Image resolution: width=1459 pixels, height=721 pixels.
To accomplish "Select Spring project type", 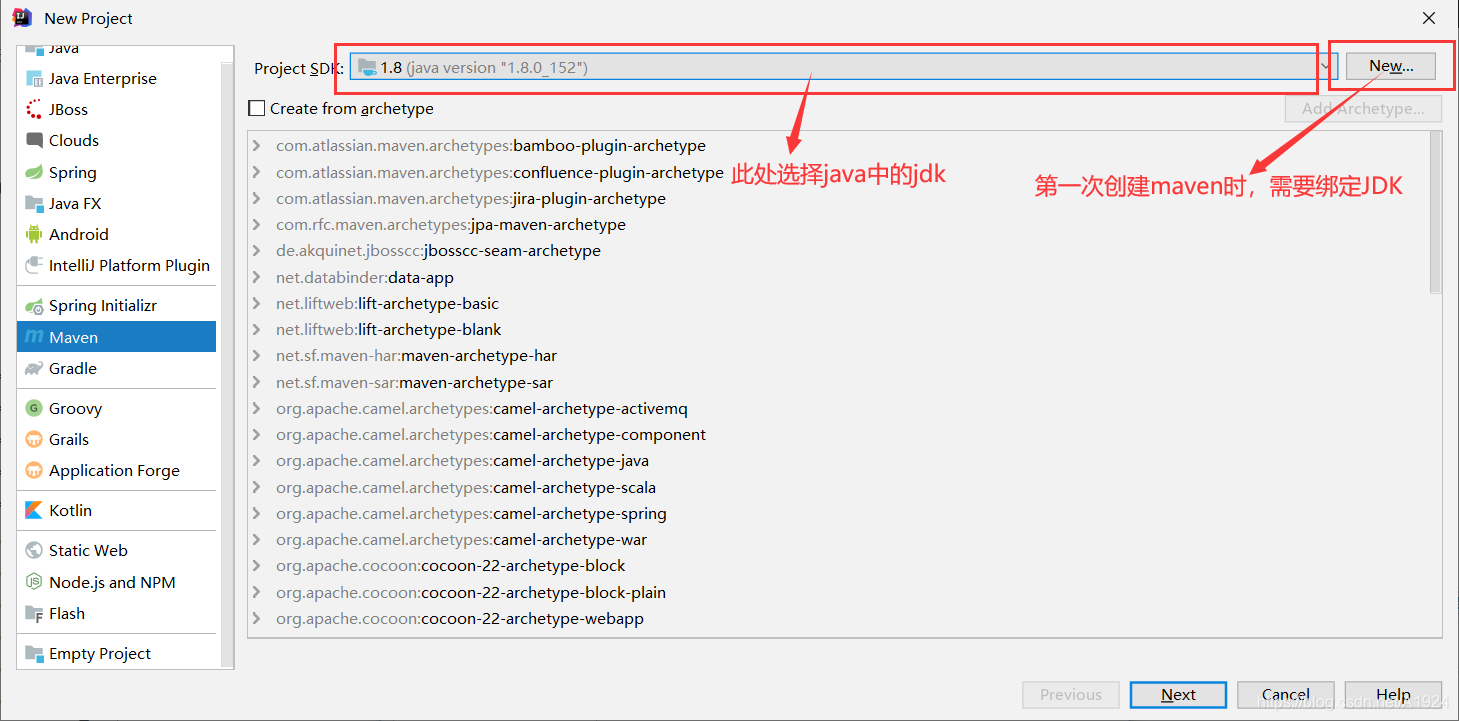I will pos(116,172).
